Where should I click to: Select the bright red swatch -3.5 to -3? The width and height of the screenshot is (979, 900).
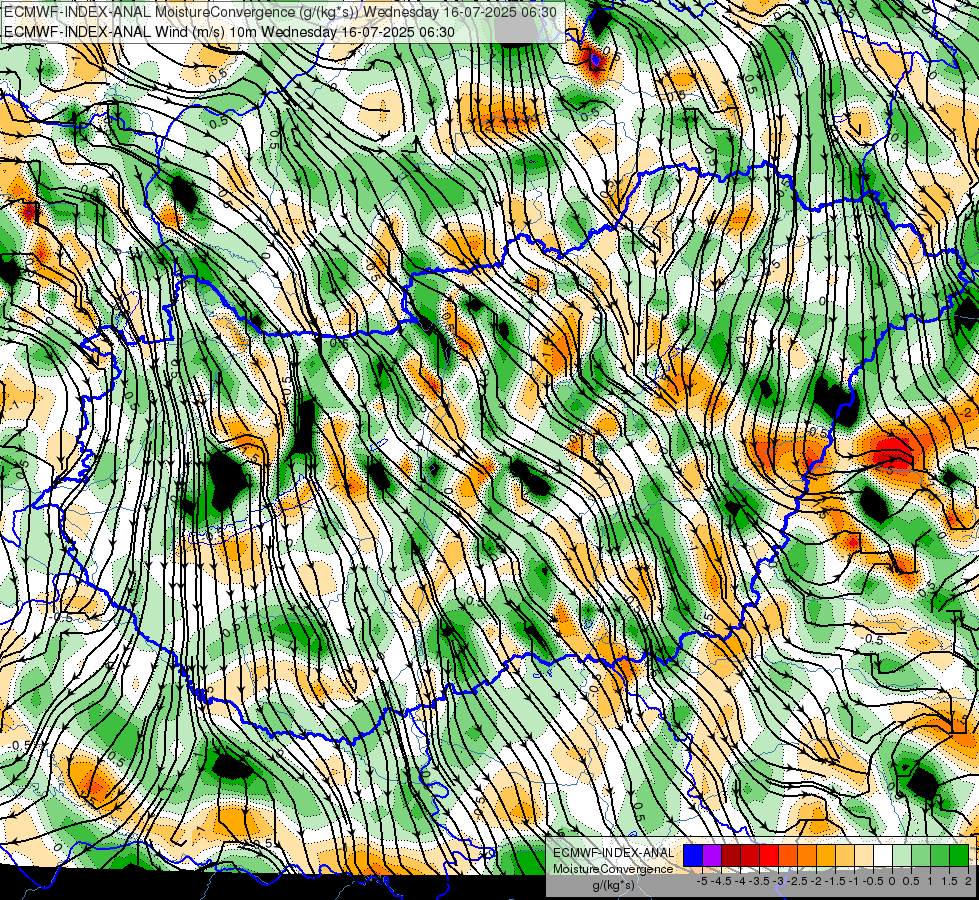click(769, 855)
